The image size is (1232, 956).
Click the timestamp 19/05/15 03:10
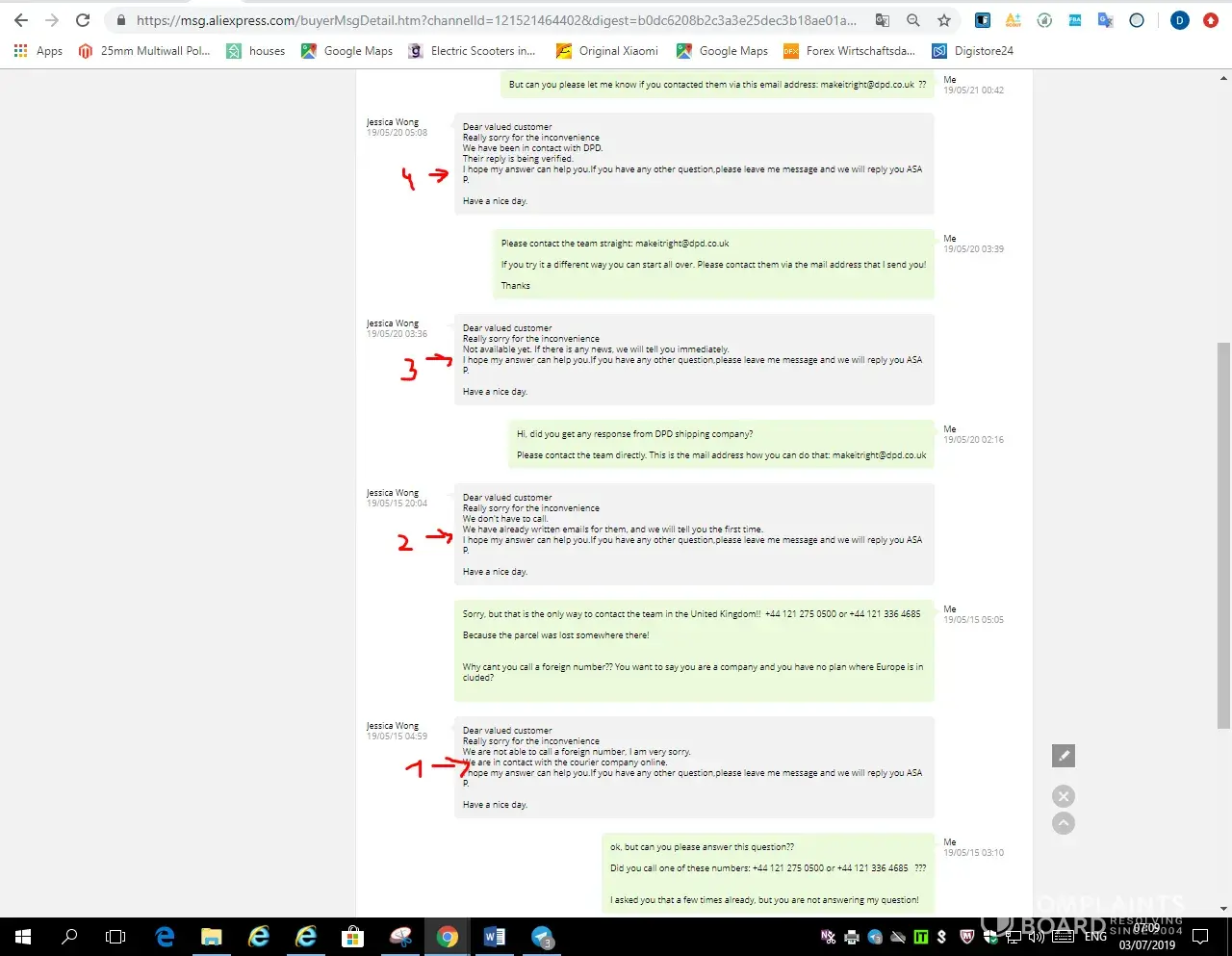tap(974, 853)
